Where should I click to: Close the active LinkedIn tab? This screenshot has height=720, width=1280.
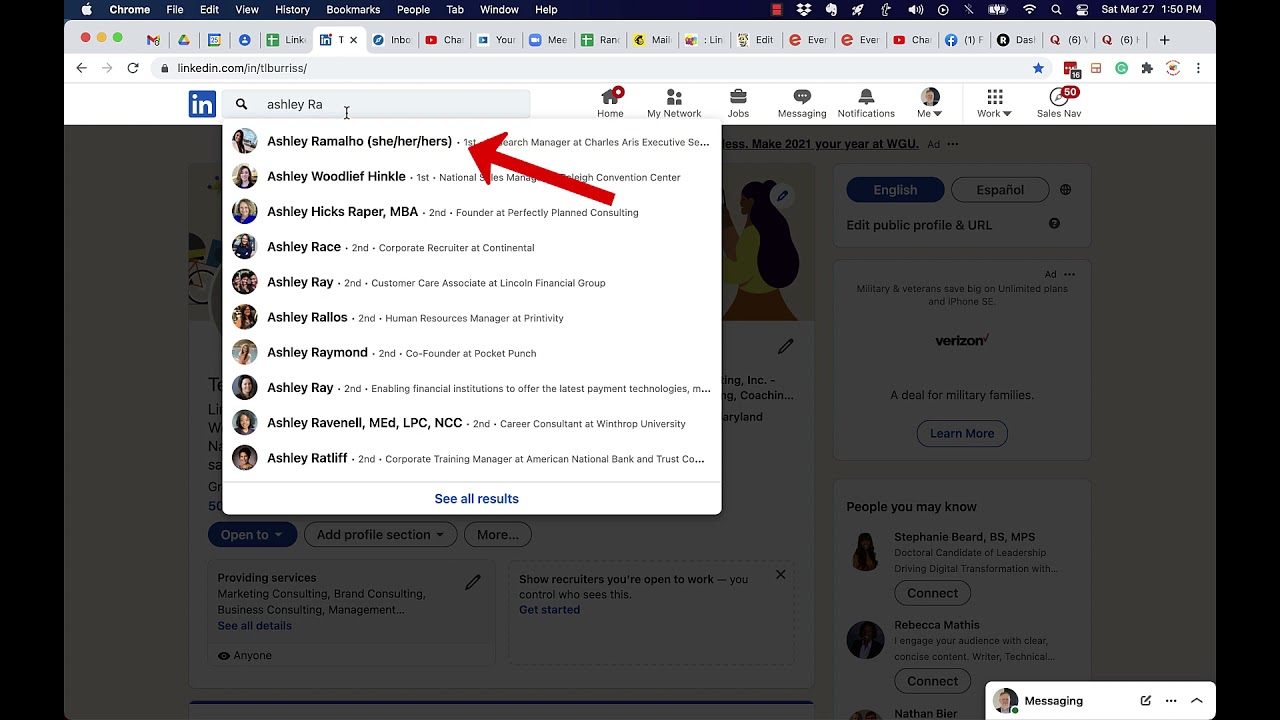point(353,40)
